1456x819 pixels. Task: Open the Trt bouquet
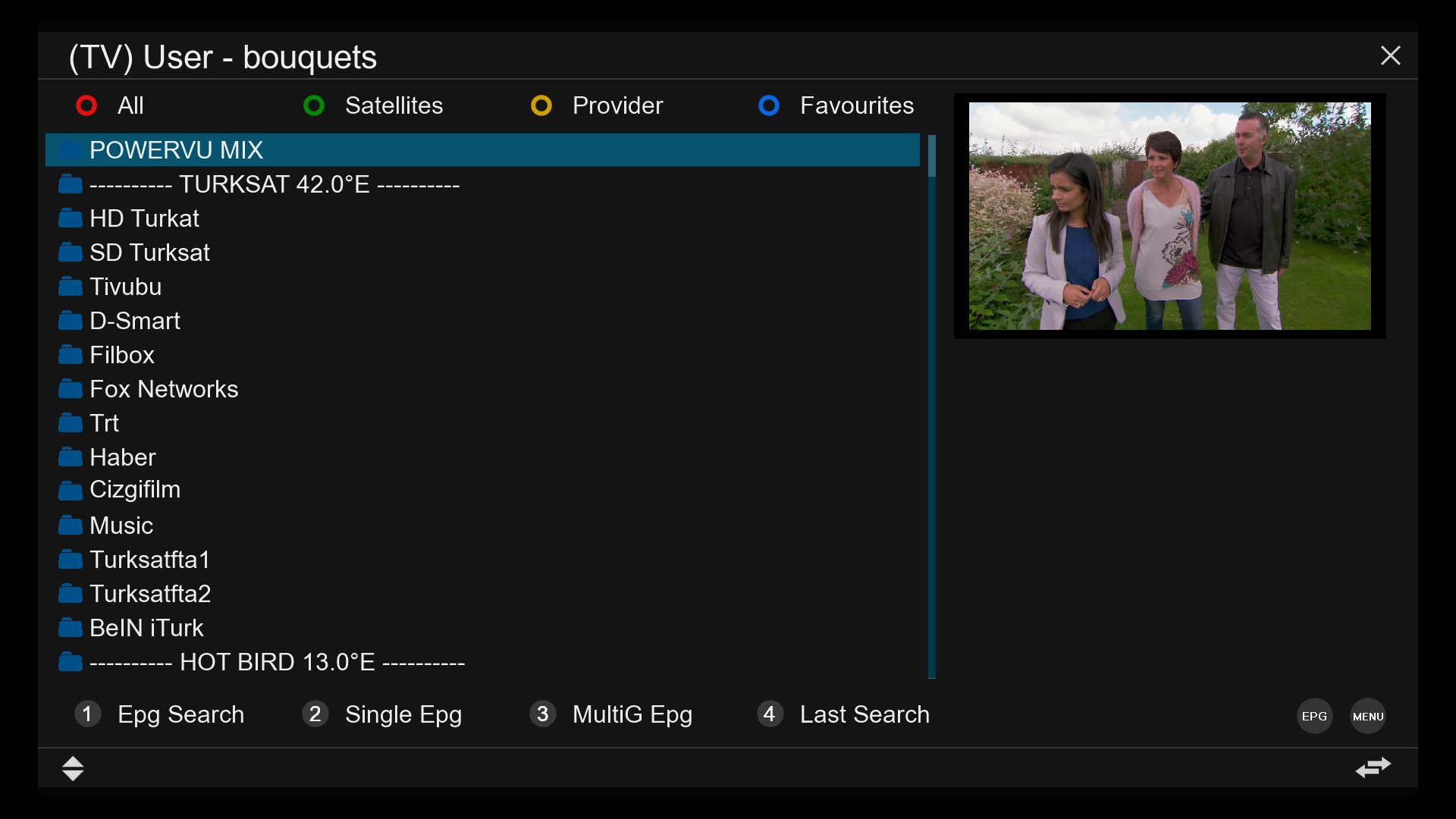pos(482,423)
